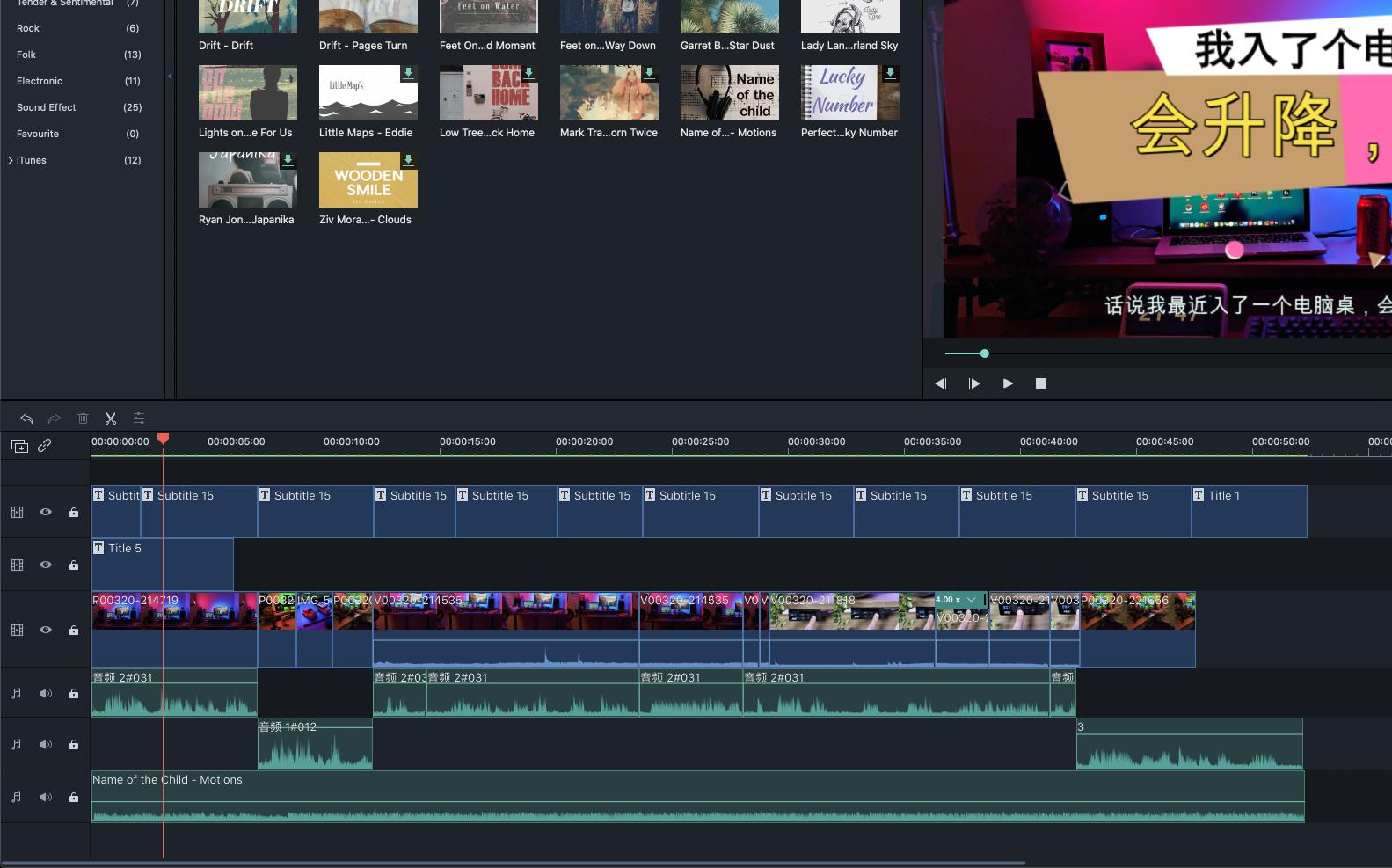Click the preview progress slider handle

(984, 354)
